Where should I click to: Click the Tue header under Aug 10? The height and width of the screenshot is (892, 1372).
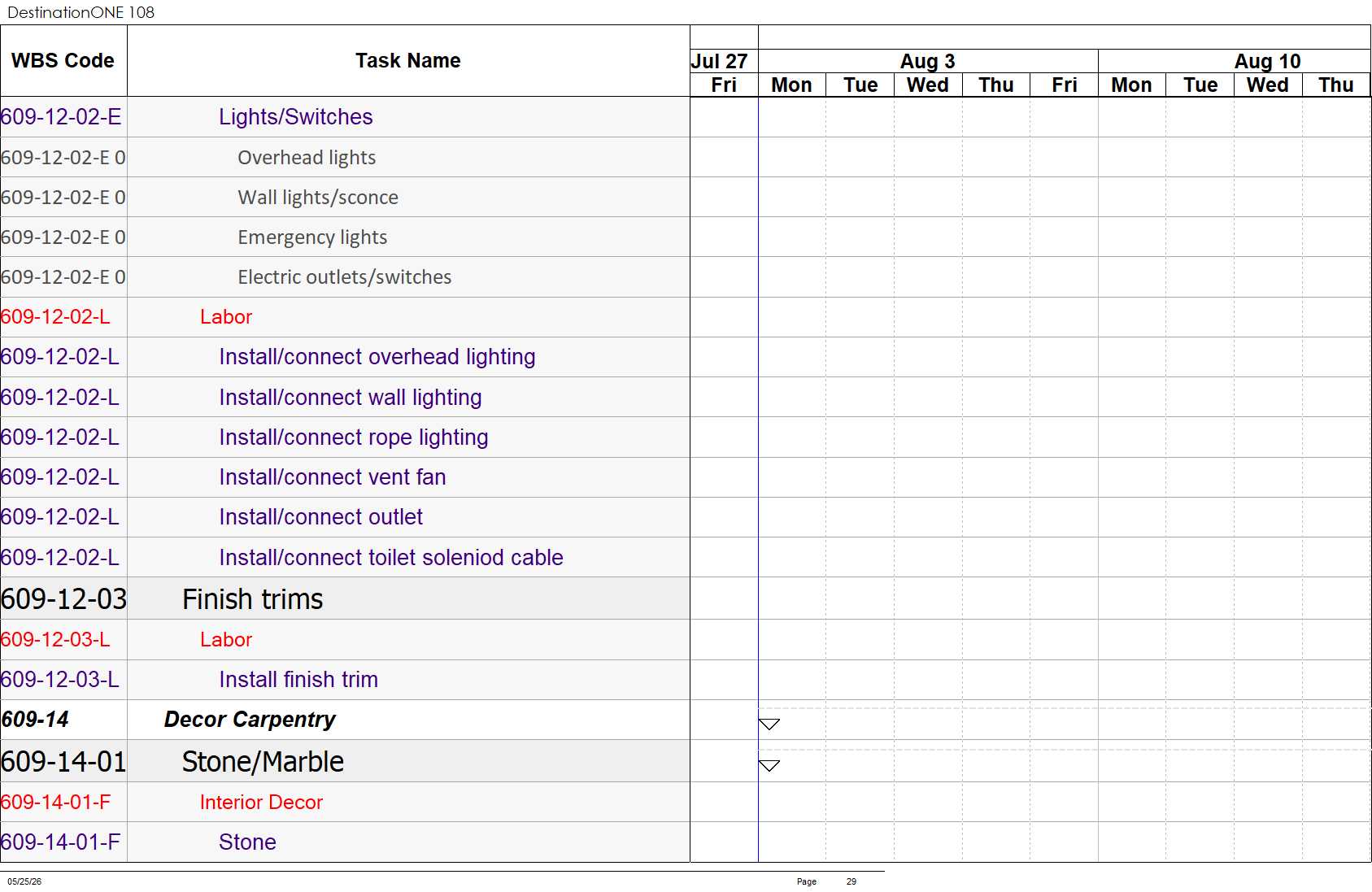(x=1200, y=85)
